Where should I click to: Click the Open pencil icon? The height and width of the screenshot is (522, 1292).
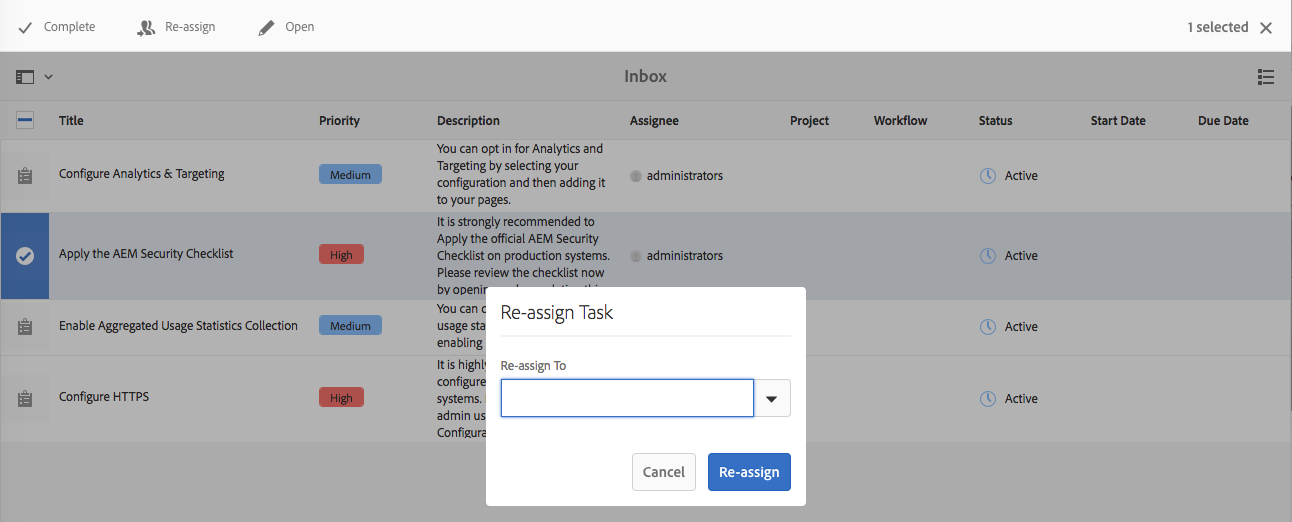[266, 28]
